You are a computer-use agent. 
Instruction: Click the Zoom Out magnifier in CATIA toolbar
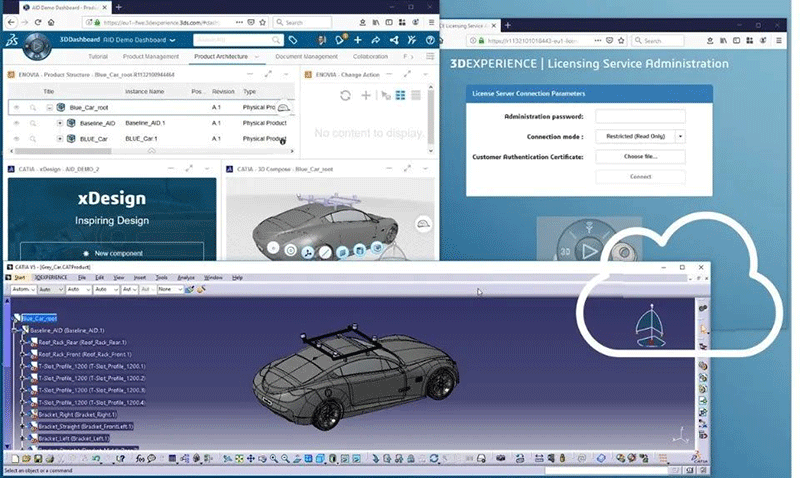click(x=285, y=459)
